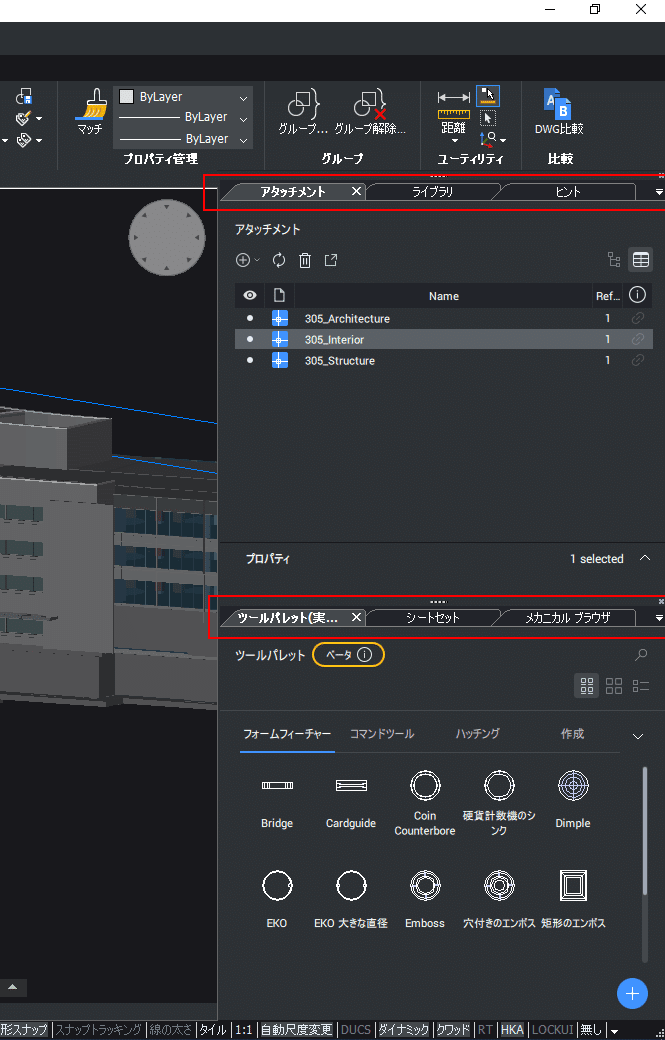The image size is (665, 1040).
Task: Toggle visibility dot of 305_Structure
Action: 250,360
